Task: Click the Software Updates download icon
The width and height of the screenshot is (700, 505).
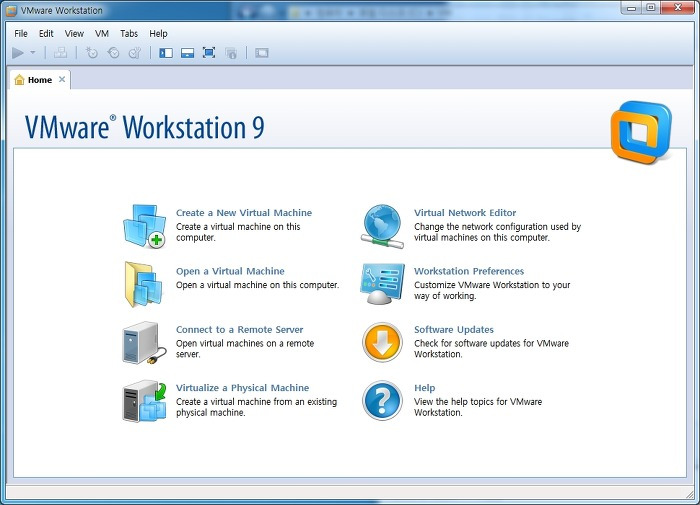Action: (382, 342)
